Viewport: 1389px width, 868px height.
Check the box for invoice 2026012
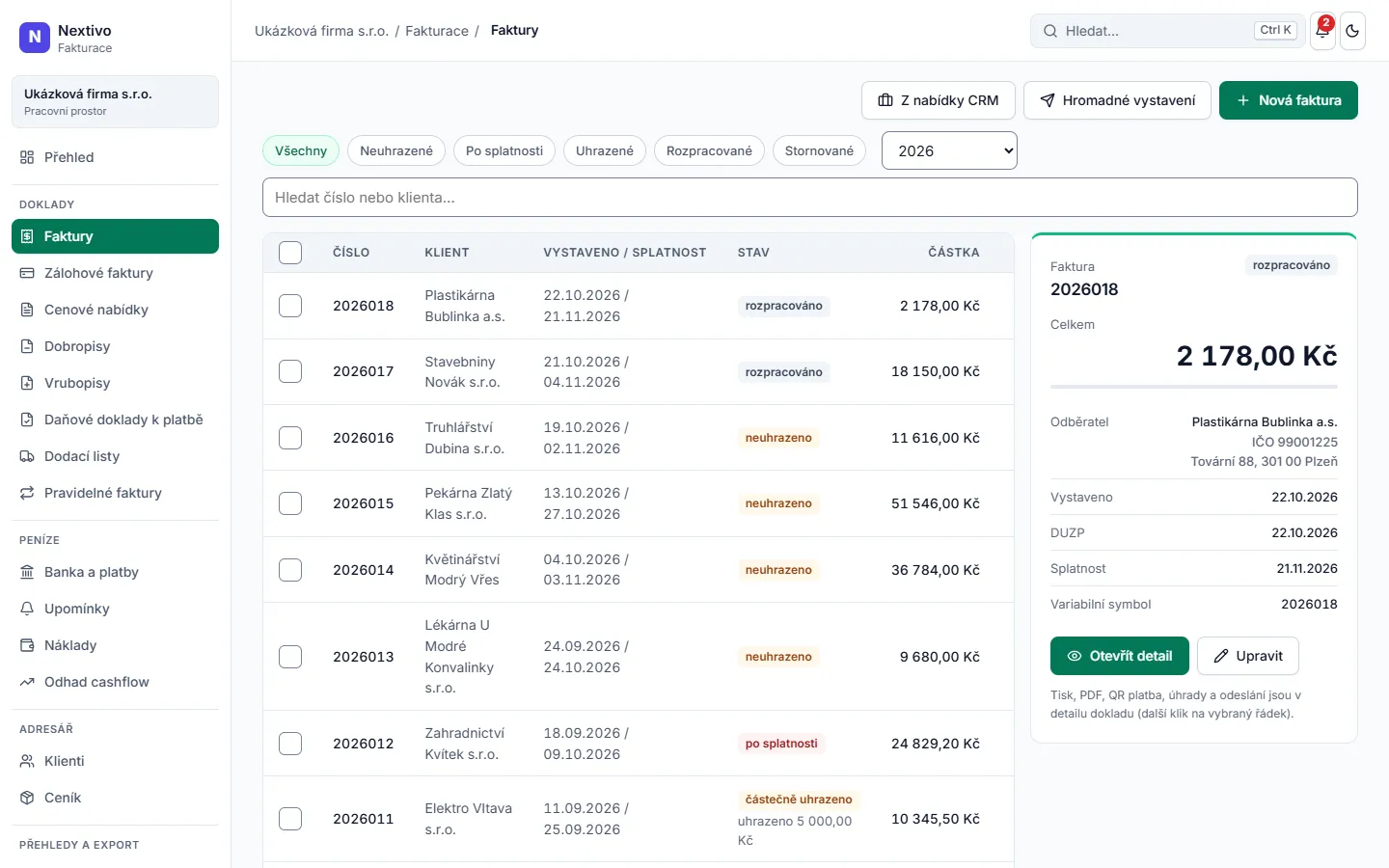tap(290, 744)
